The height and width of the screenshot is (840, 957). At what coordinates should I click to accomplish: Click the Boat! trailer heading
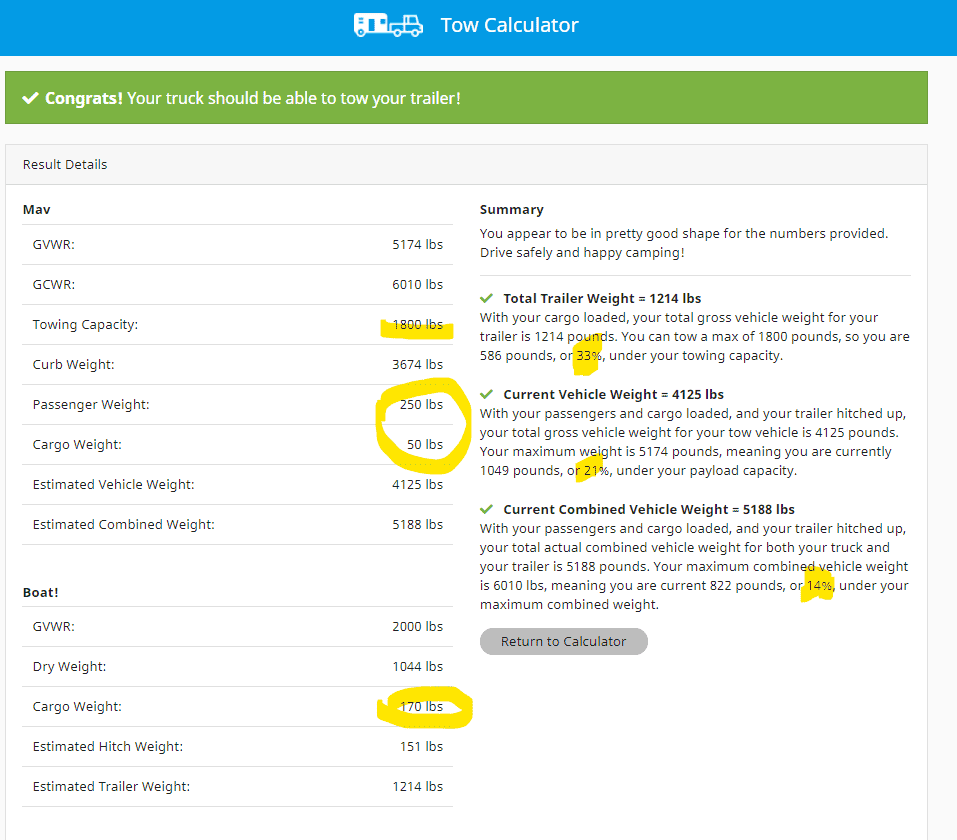pyautogui.click(x=40, y=592)
